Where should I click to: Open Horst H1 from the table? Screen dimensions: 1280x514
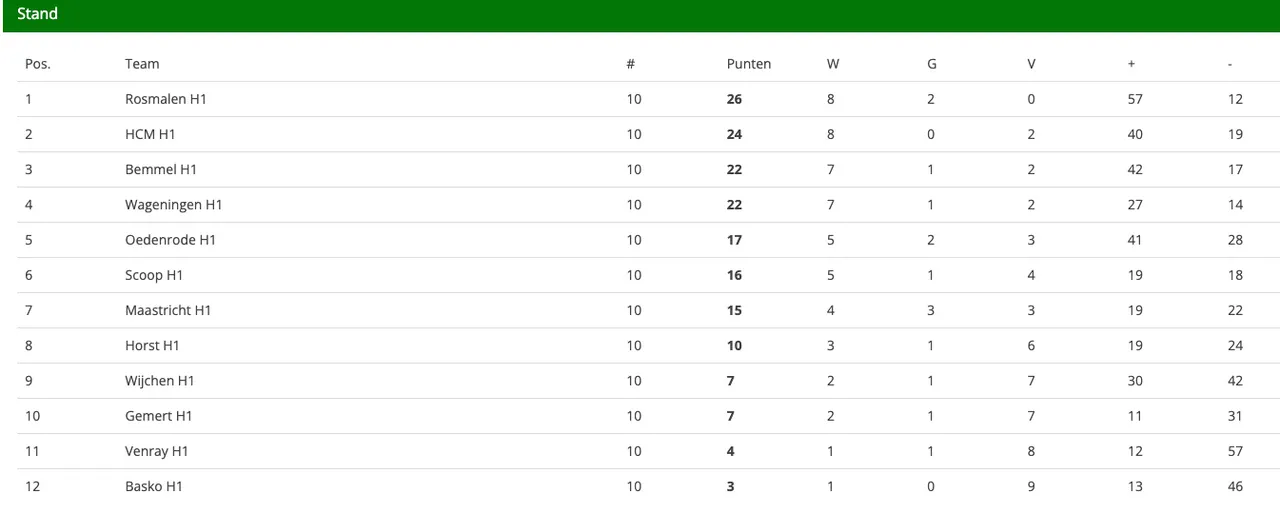click(152, 345)
